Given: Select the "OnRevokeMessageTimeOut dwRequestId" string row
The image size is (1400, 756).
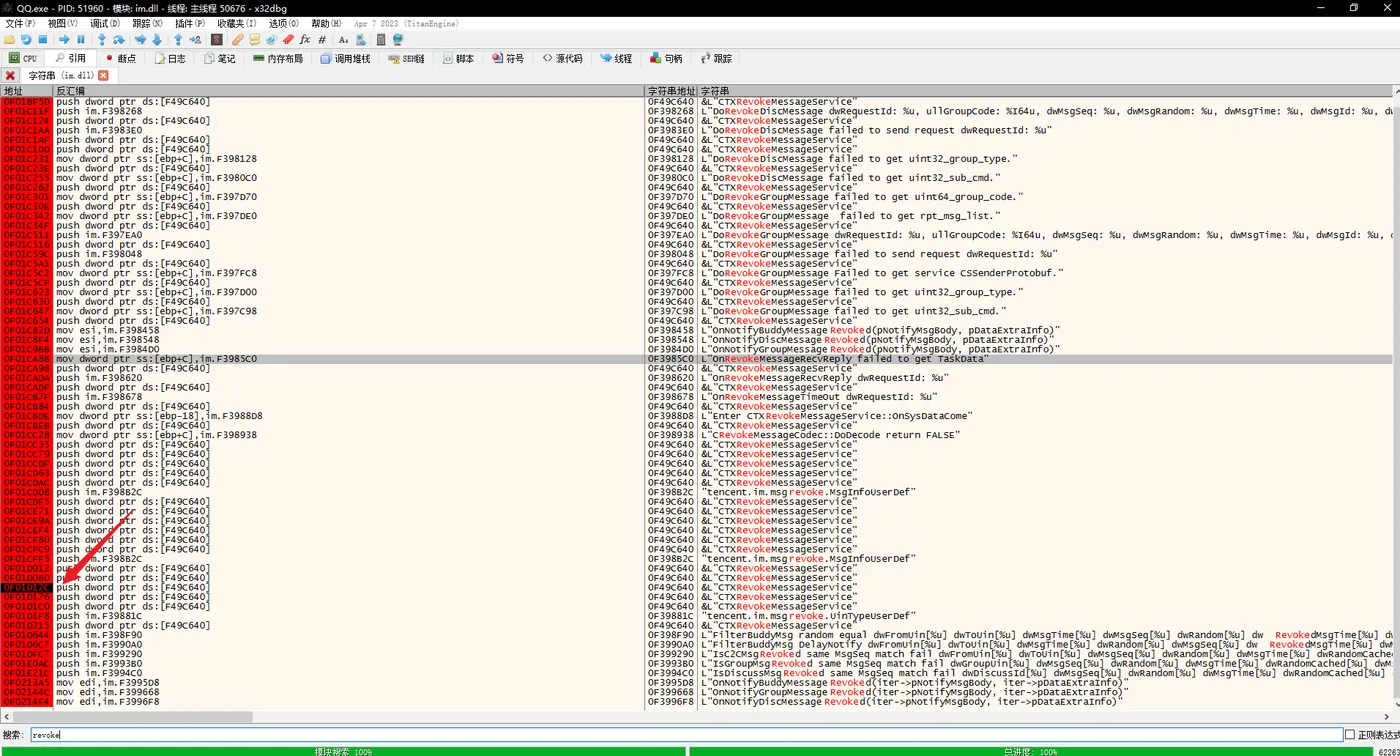Looking at the screenshot, I should click(x=696, y=397).
